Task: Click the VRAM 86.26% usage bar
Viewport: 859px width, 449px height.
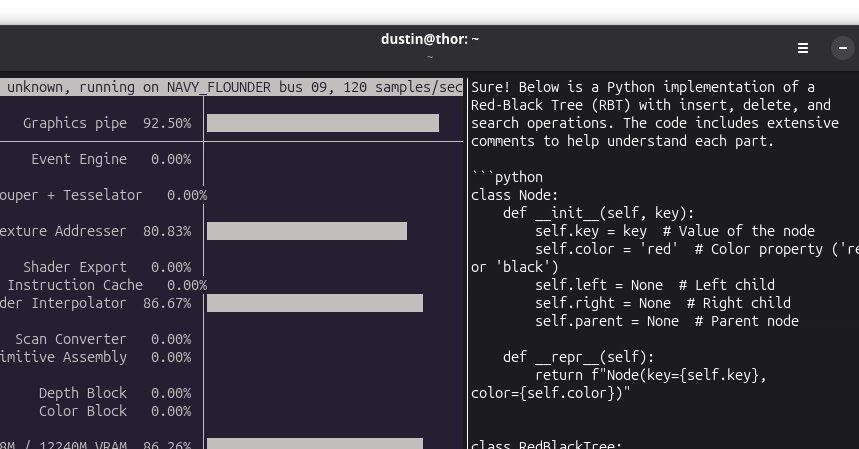Action: coord(314,444)
